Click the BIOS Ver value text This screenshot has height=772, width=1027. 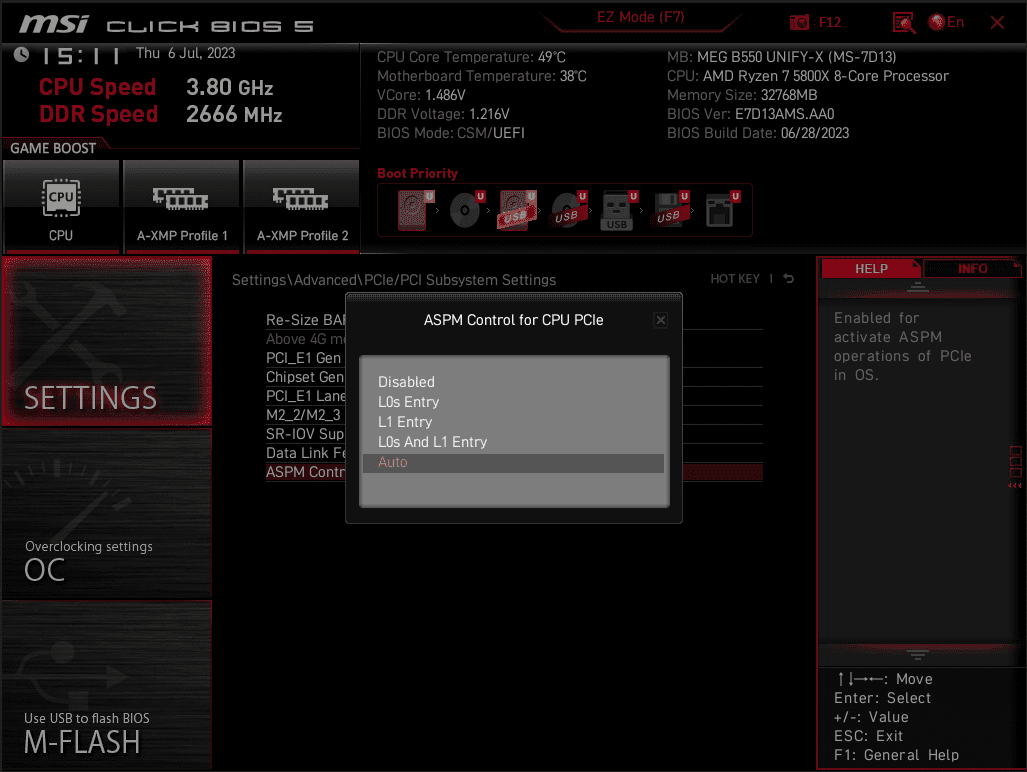[784, 114]
